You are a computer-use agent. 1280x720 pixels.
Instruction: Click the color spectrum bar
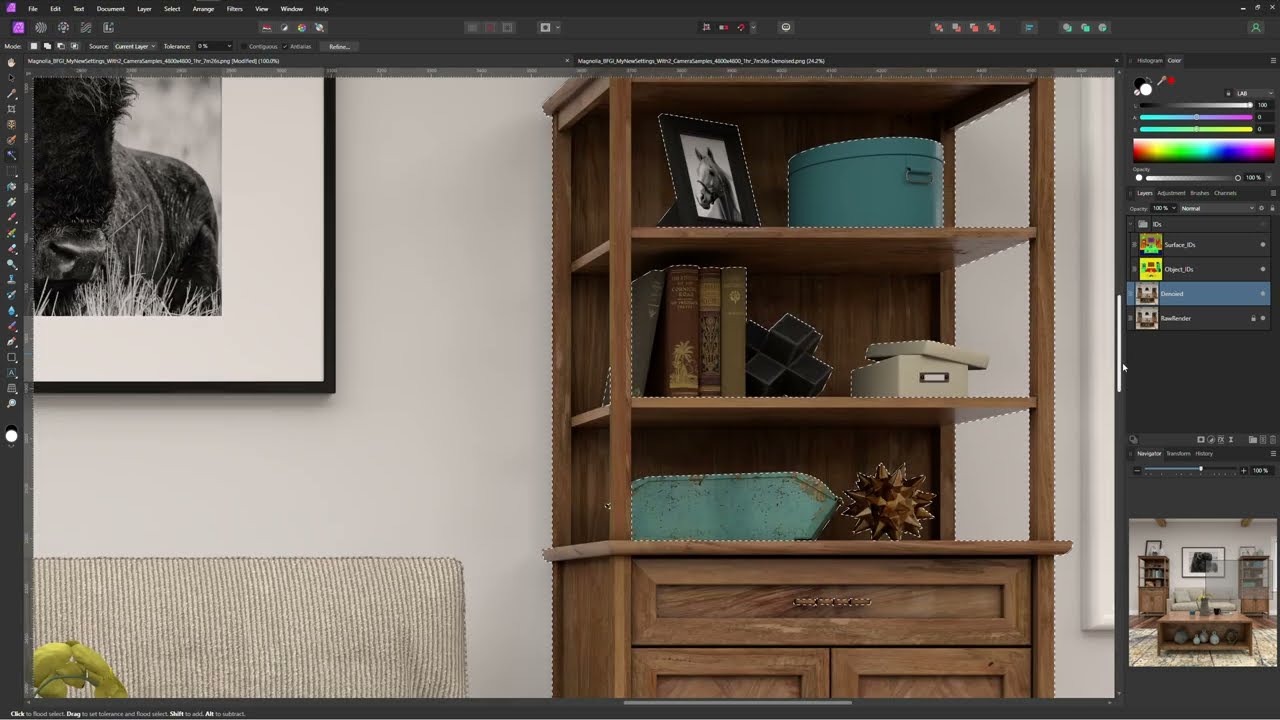1203,151
